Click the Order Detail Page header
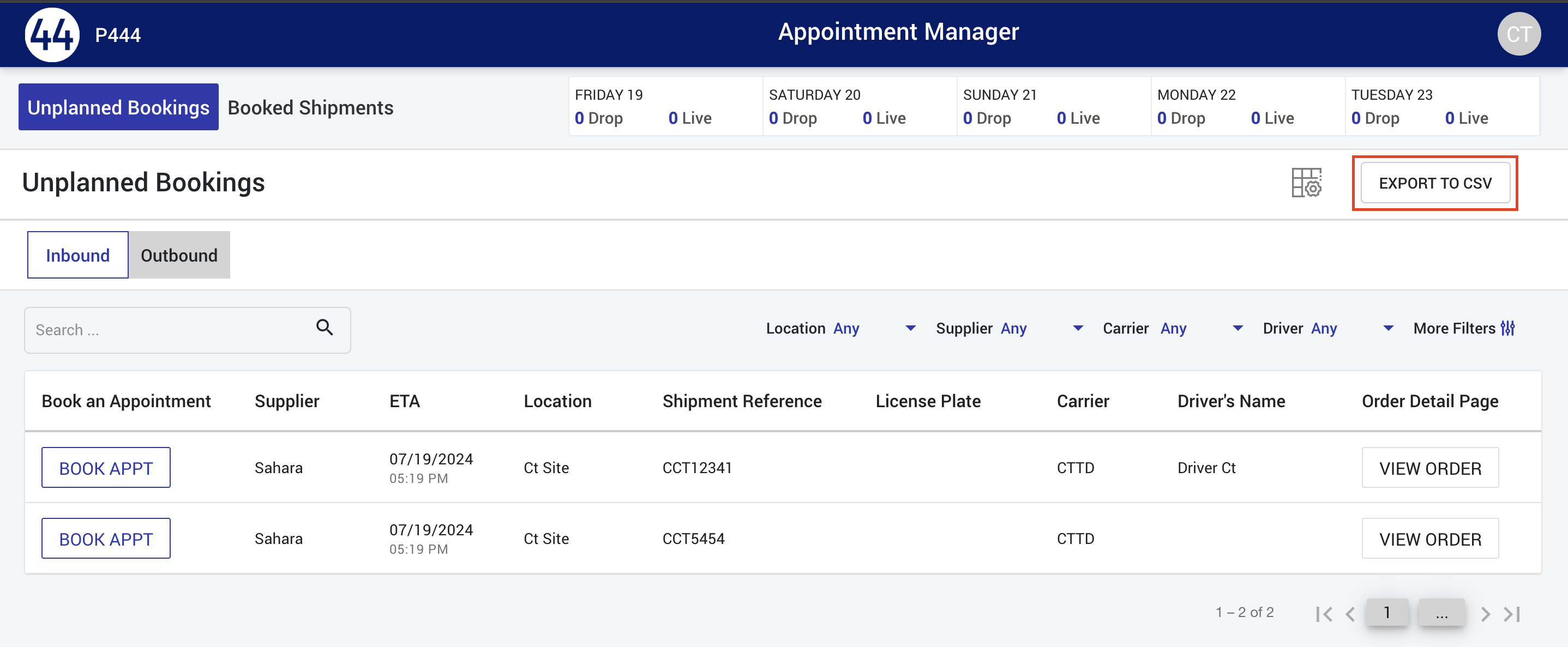Viewport: 1568px width, 647px height. click(x=1430, y=401)
